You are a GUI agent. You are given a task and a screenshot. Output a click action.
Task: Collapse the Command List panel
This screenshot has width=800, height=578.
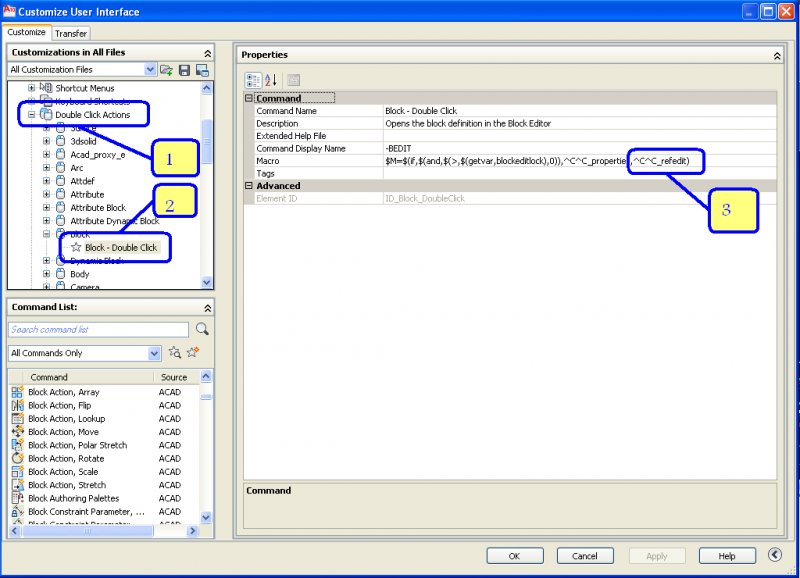207,308
